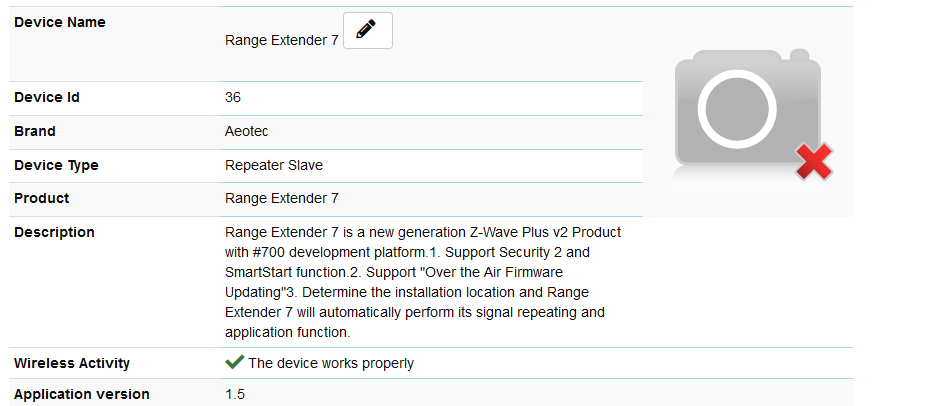Select the Product row label
This screenshot has height=406, width=925.
(42, 198)
